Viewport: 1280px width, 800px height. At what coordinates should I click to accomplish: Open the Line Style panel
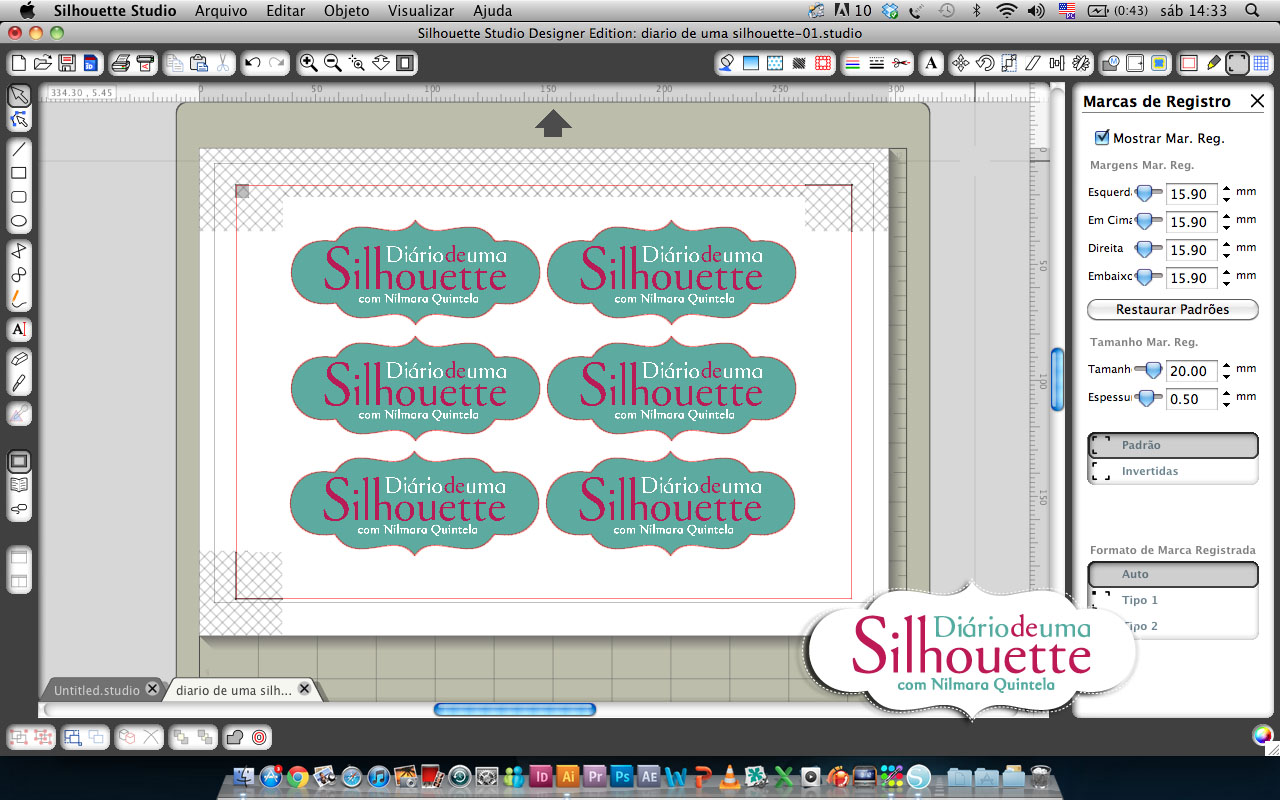[x=877, y=63]
